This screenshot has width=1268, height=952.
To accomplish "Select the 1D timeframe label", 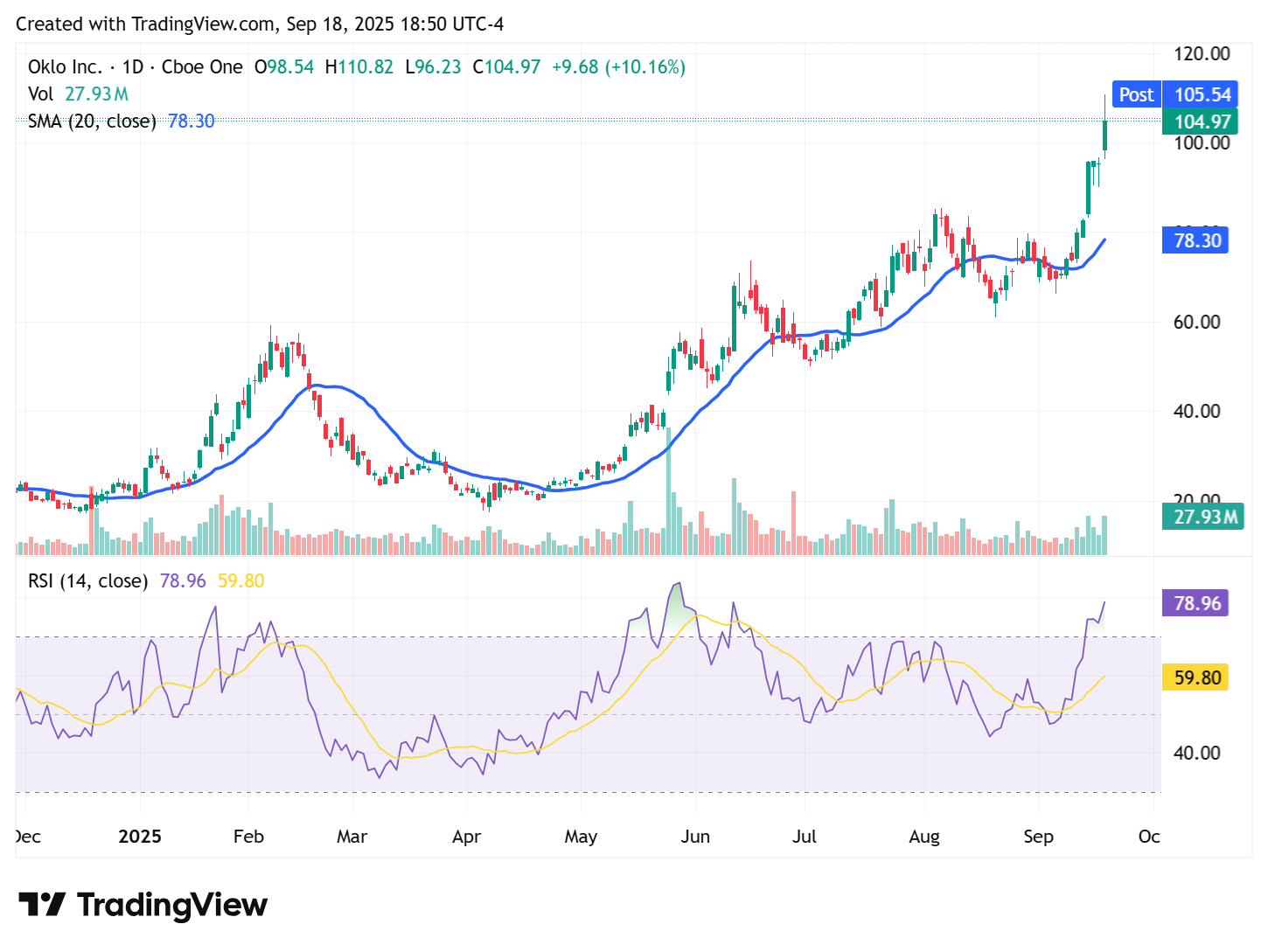I will [x=133, y=66].
